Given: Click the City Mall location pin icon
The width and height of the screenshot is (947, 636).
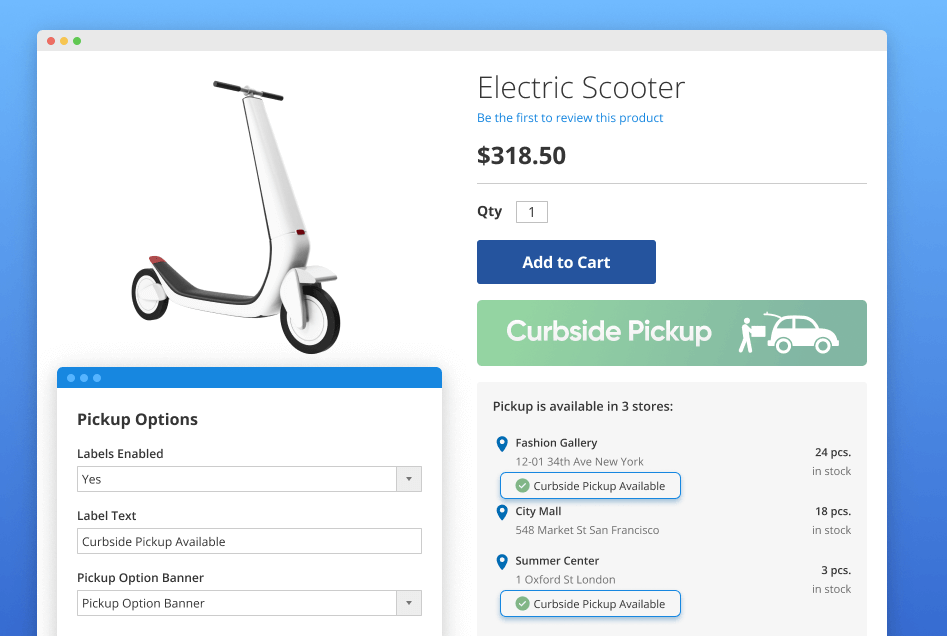Looking at the screenshot, I should pyautogui.click(x=502, y=512).
